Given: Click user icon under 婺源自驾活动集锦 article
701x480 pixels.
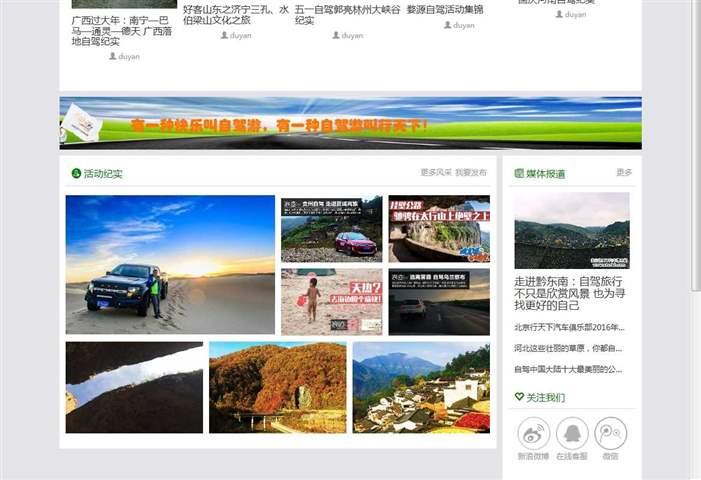Looking at the screenshot, I should click(x=448, y=25).
